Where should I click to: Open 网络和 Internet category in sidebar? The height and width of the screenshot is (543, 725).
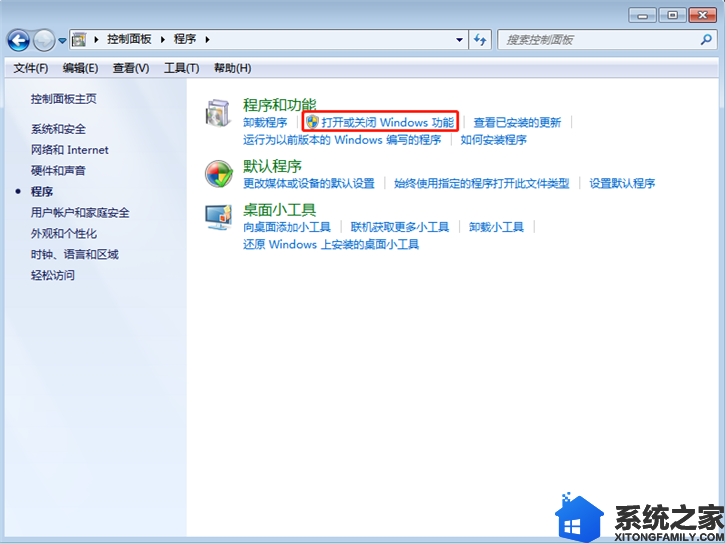pos(70,150)
